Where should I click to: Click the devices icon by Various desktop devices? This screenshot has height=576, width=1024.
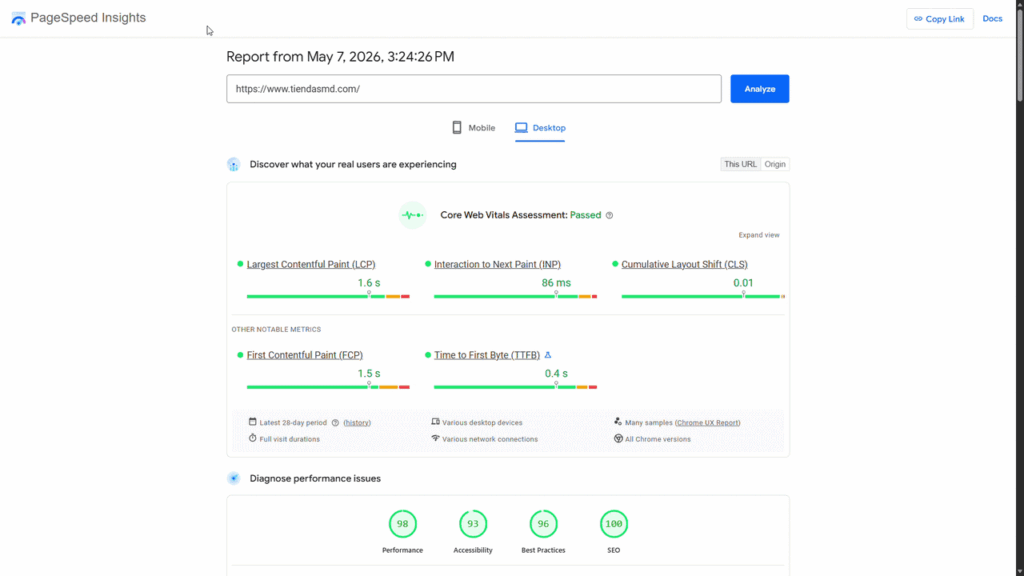[x=436, y=422]
